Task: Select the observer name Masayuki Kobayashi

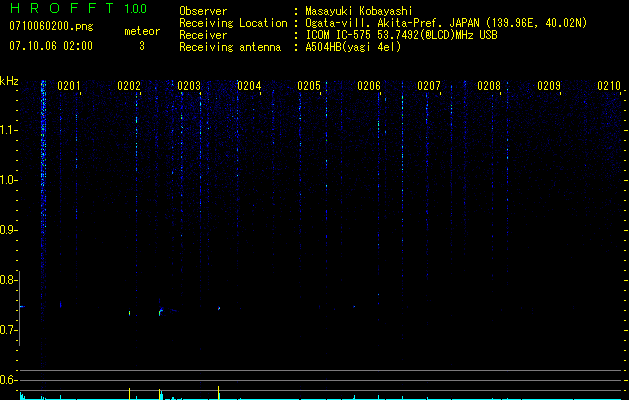Action: (x=359, y=11)
